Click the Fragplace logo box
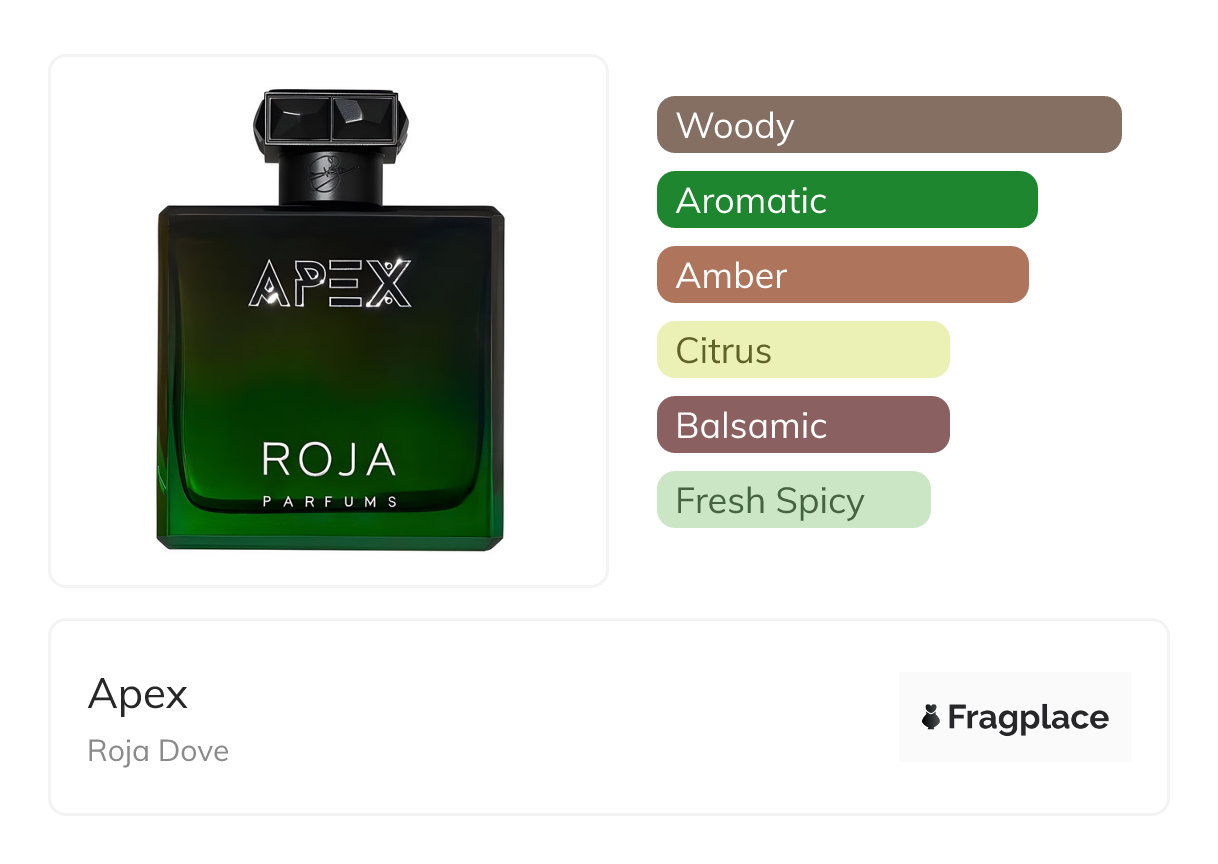This screenshot has width=1218, height=864. click(1015, 717)
